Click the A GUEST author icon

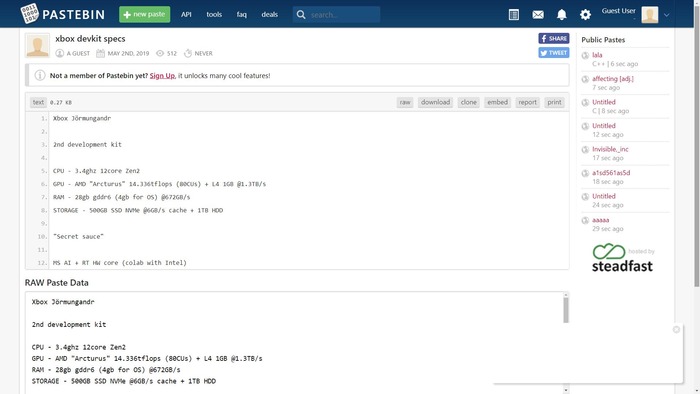[x=59, y=53]
